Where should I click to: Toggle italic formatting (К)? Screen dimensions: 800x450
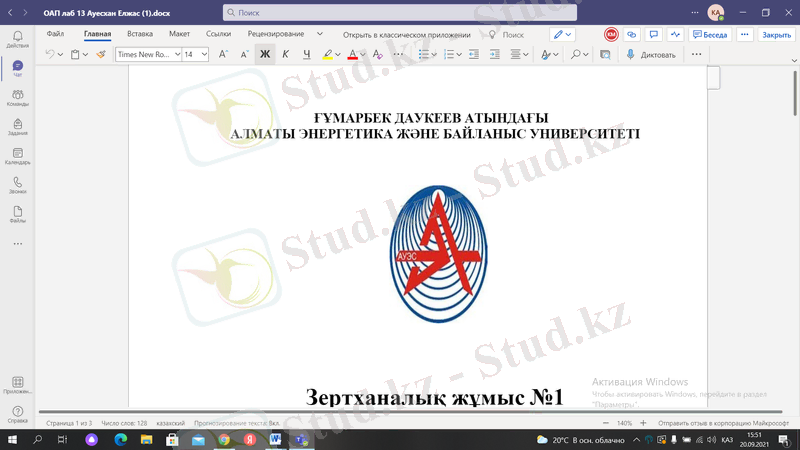tap(286, 55)
